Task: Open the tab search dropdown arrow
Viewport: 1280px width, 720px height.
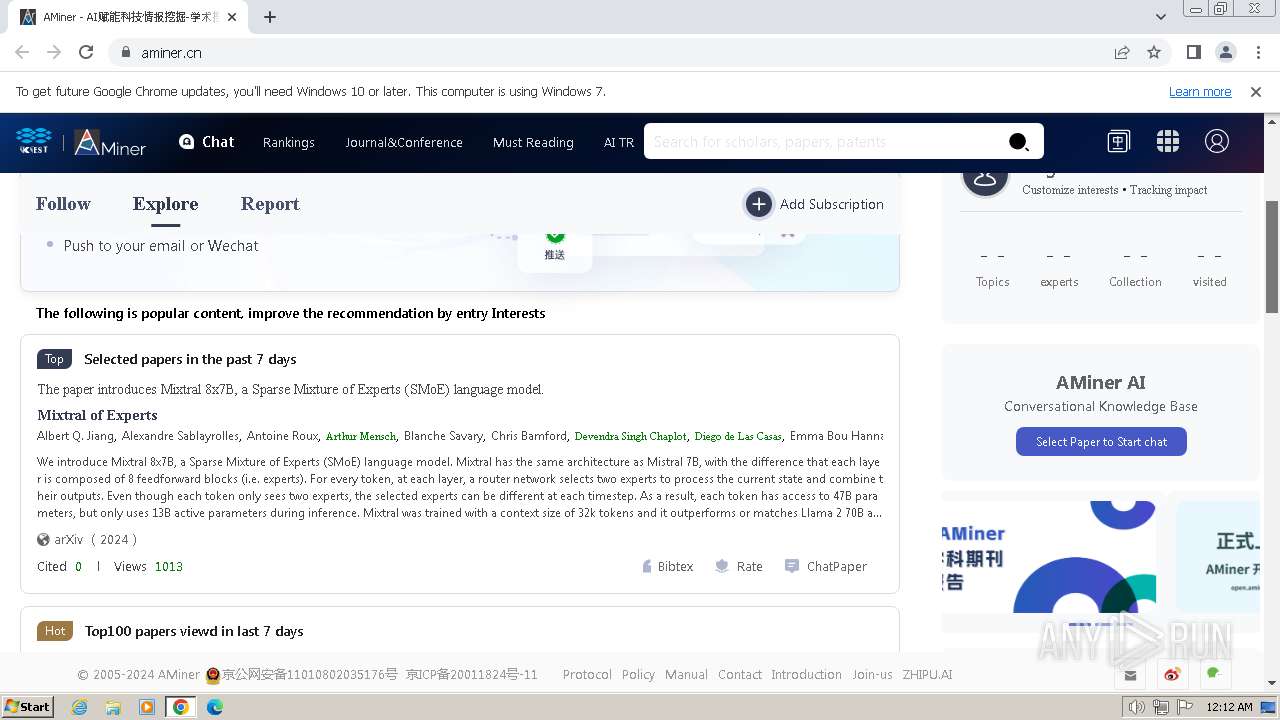Action: (1161, 17)
